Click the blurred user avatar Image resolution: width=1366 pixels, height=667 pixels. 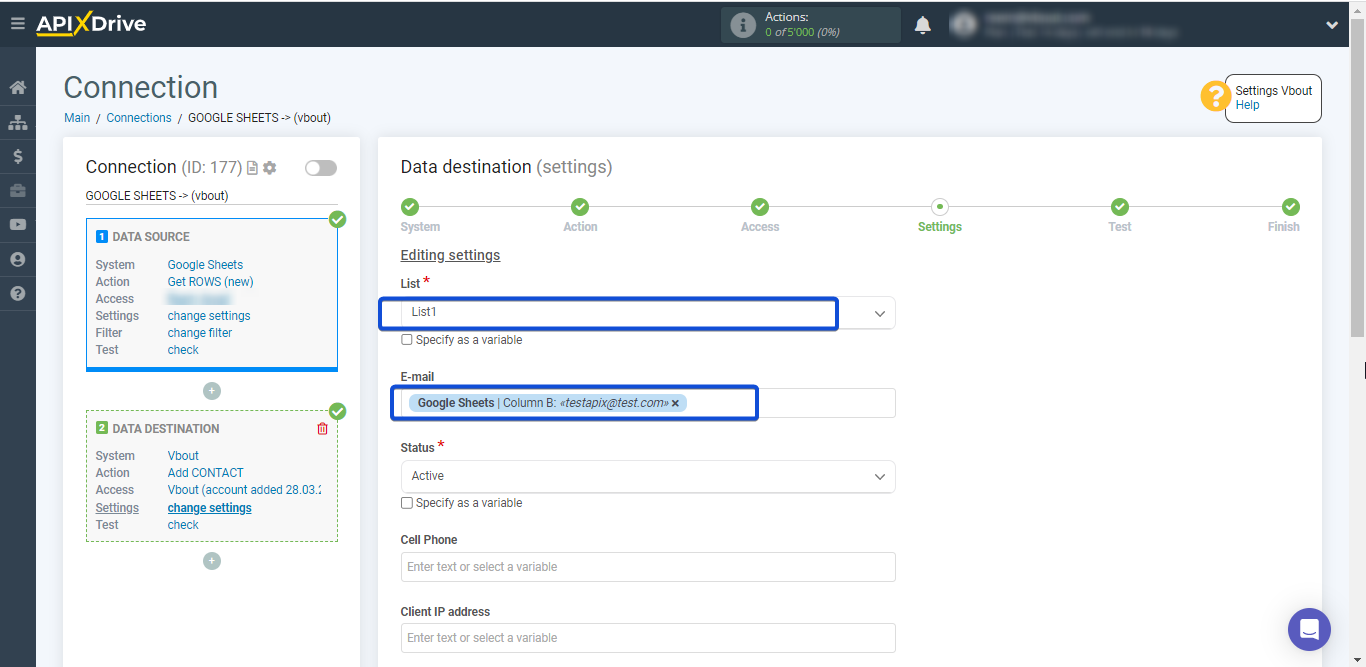[963, 25]
